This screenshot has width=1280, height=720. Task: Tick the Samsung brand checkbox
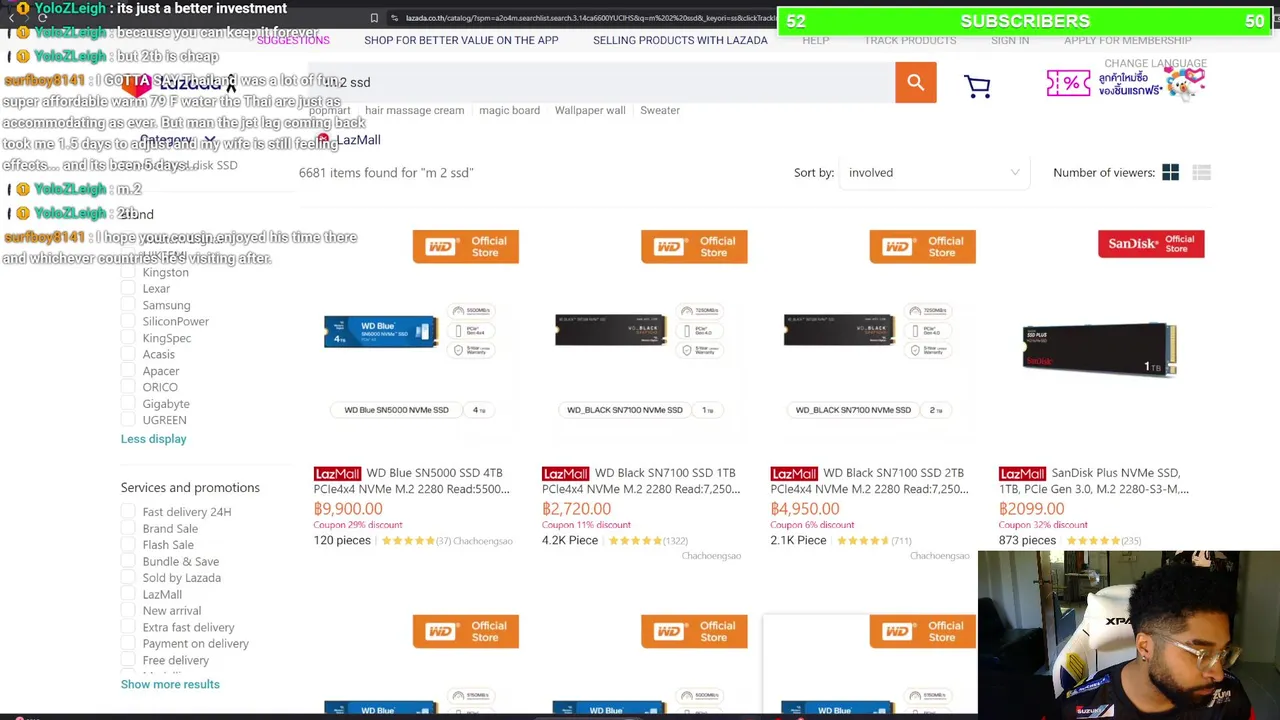(x=128, y=305)
